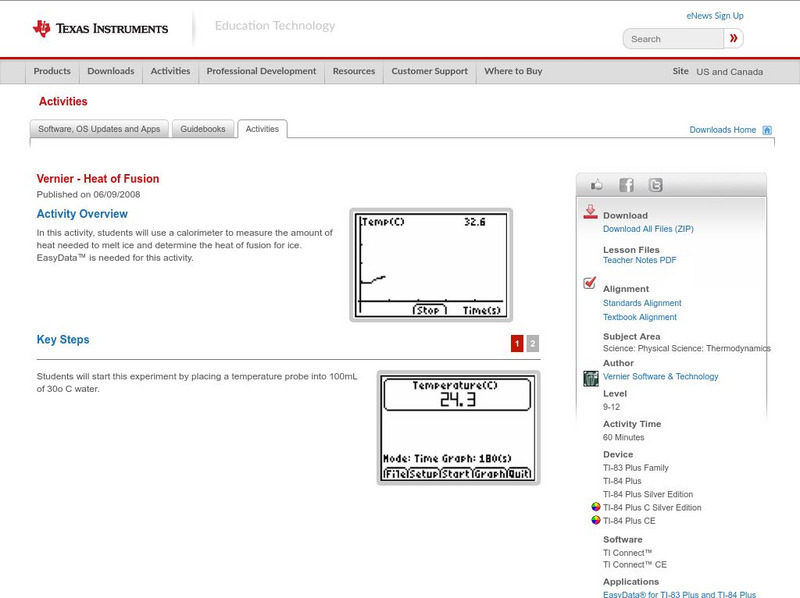Click the red search submit arrow
The height and width of the screenshot is (598, 800).
tap(734, 38)
